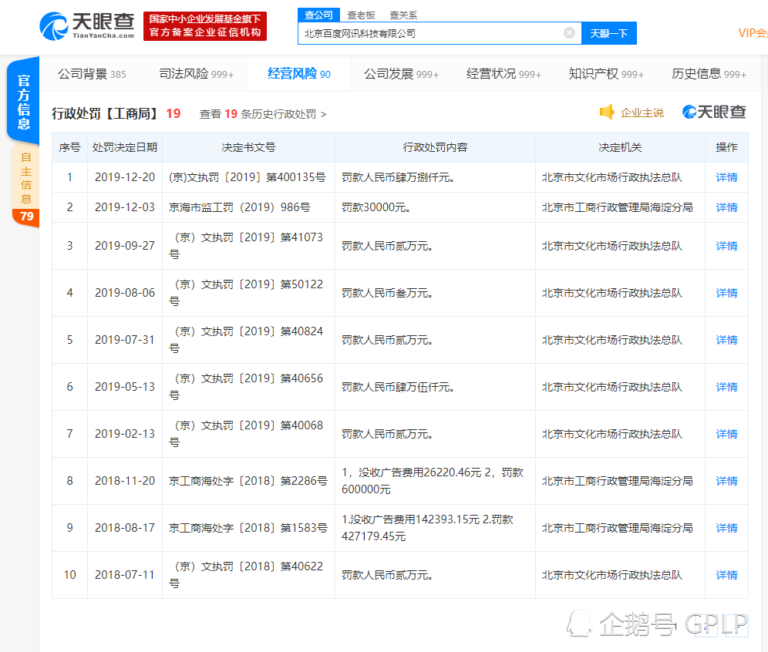Select the text 罚款30000元
Image resolution: width=768 pixels, height=652 pixels.
point(374,208)
